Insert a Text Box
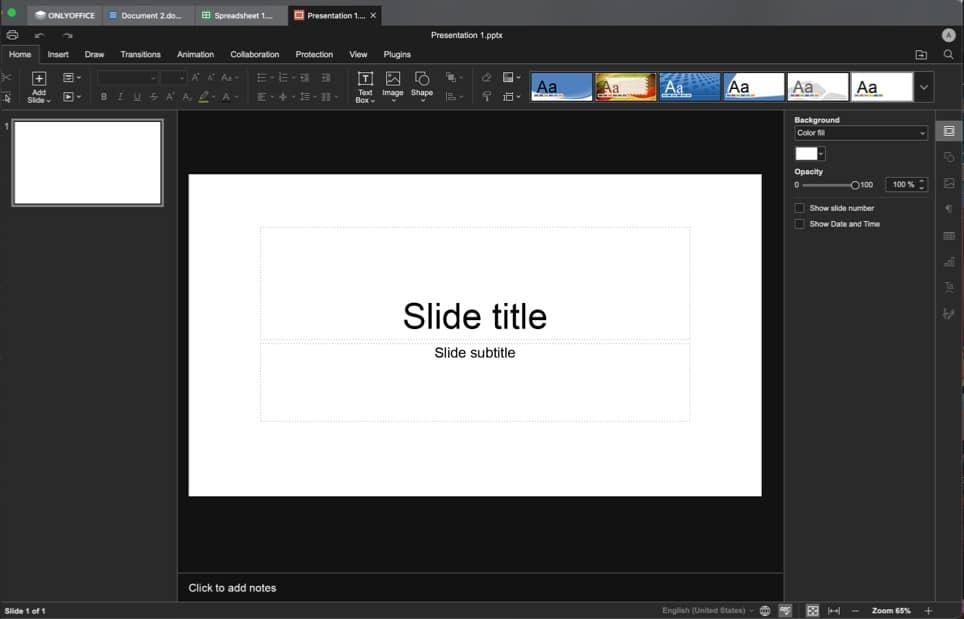 pos(365,87)
